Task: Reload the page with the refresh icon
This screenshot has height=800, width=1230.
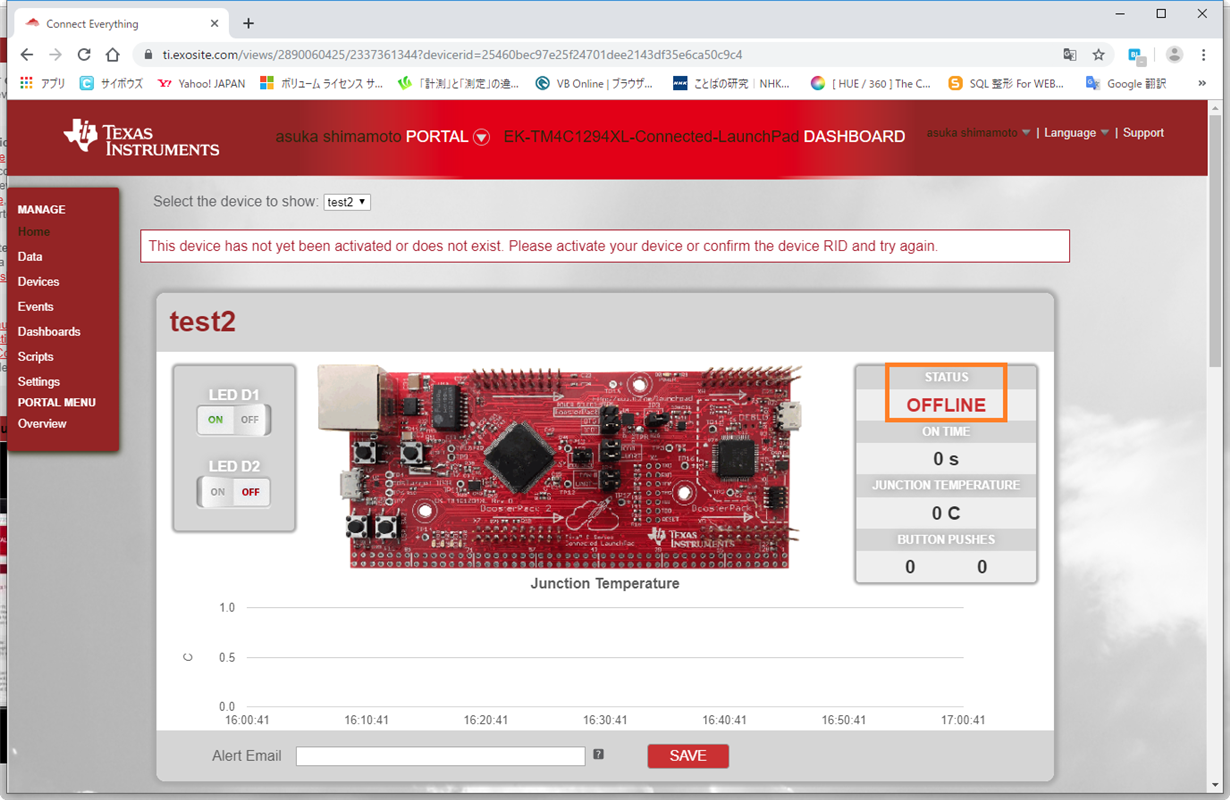Action: (84, 55)
